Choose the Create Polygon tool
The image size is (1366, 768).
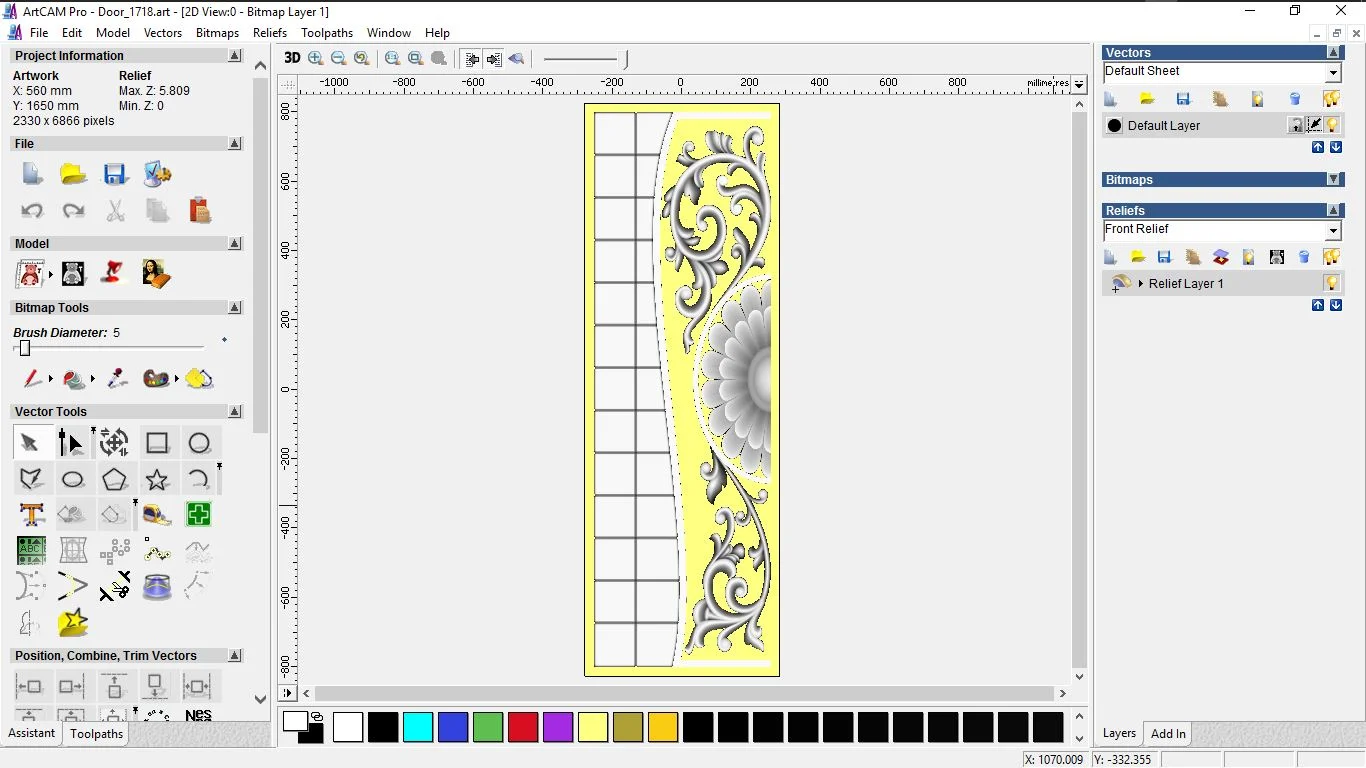tap(115, 479)
